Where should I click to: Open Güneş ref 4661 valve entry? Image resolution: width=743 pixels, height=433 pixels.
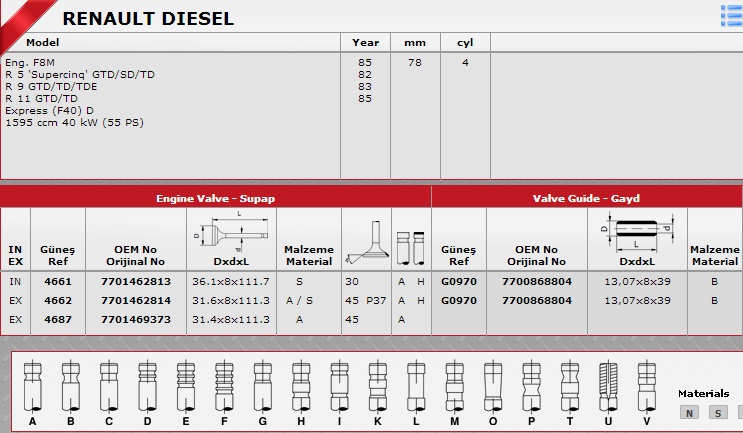coord(58,281)
